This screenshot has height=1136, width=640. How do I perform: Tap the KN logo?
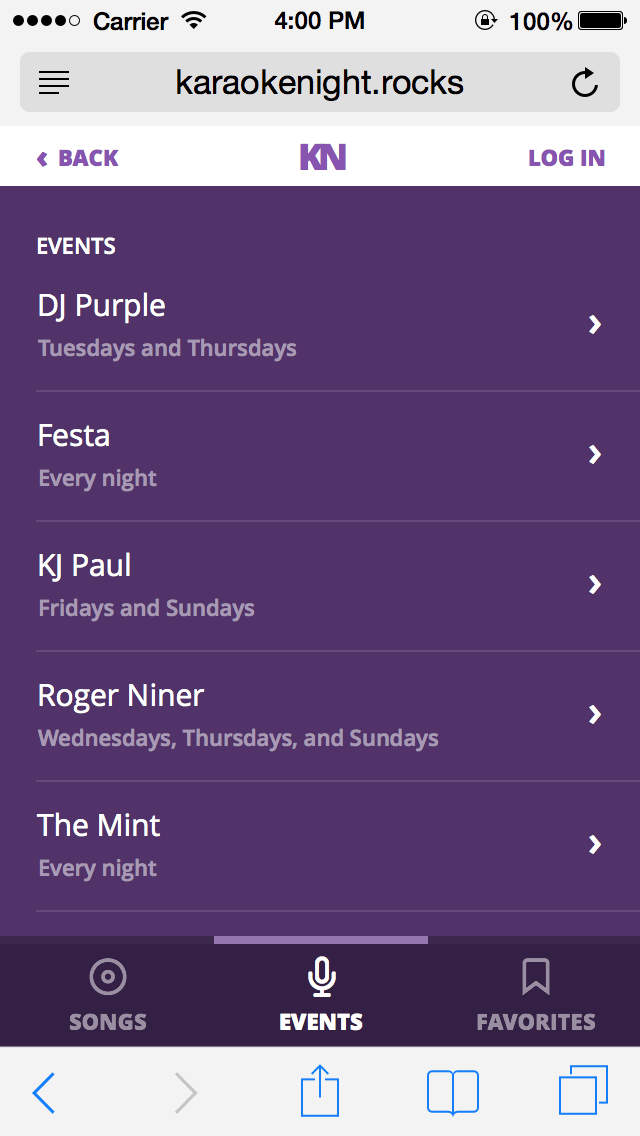coord(322,157)
